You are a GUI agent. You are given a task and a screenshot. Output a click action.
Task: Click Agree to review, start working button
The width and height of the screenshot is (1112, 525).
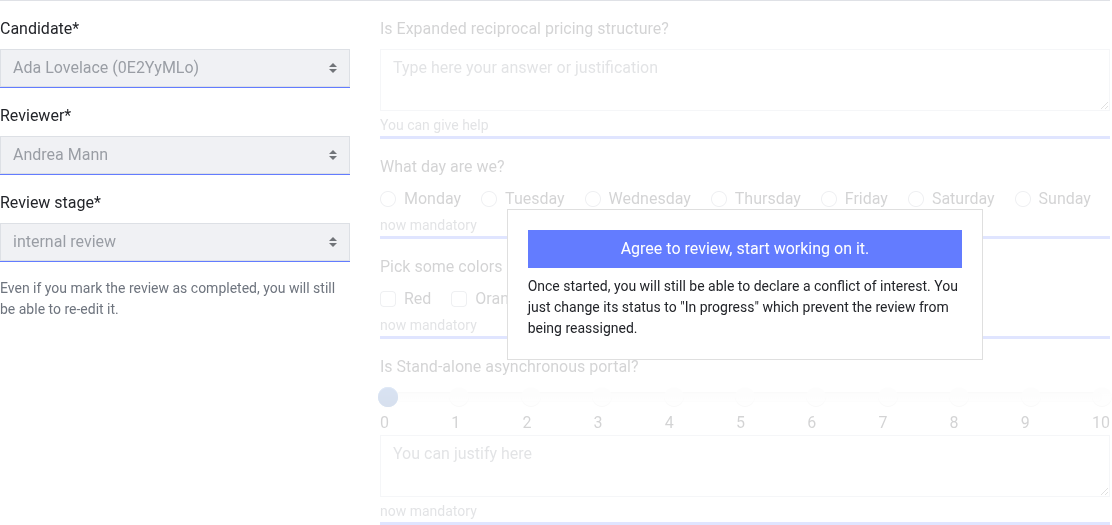click(744, 249)
